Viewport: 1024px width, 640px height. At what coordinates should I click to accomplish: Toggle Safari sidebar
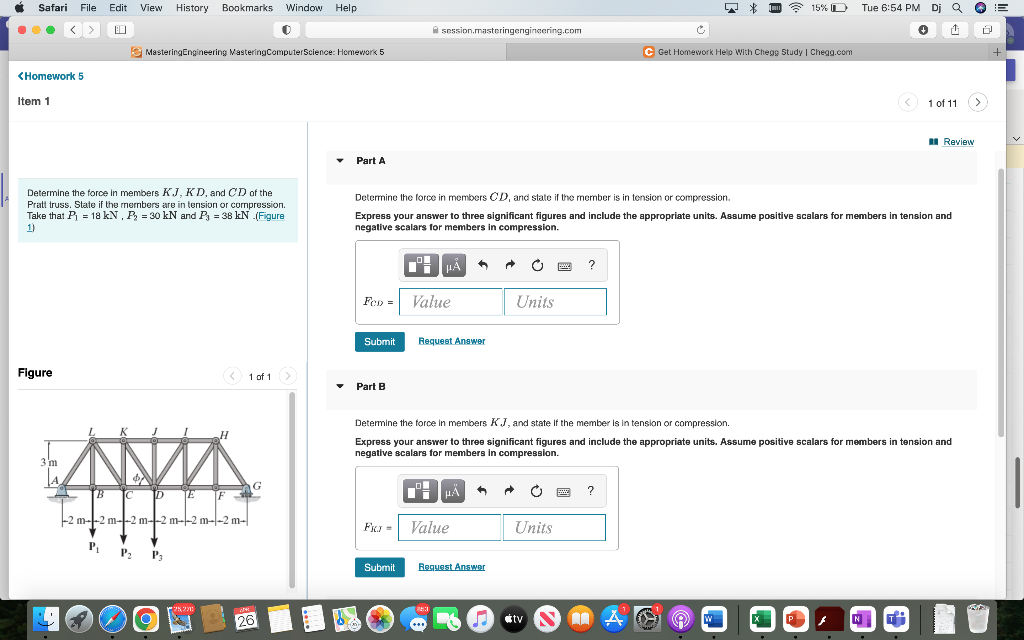tap(120, 30)
